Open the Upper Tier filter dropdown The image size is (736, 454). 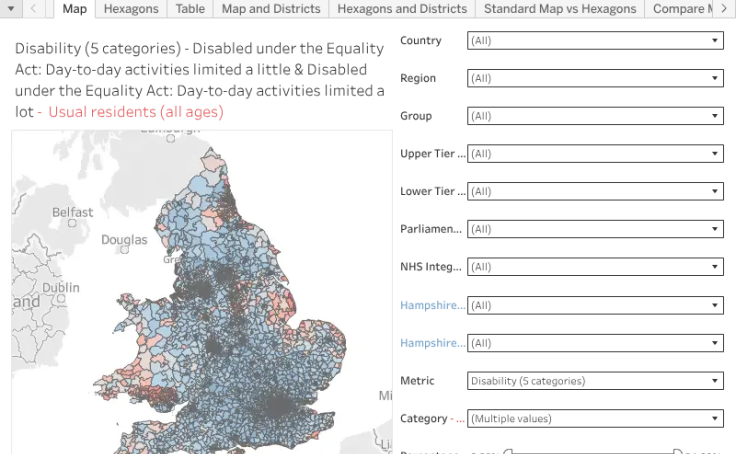(595, 154)
